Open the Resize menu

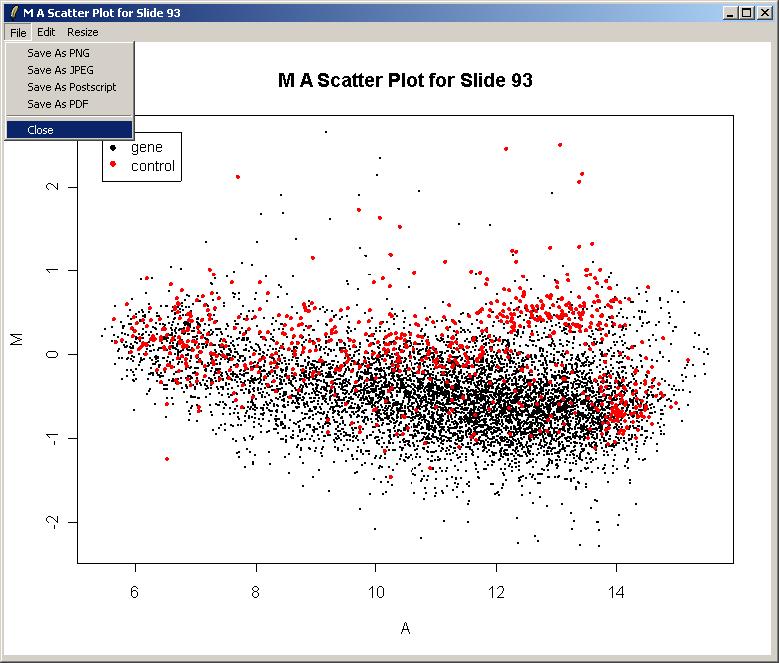pos(83,32)
